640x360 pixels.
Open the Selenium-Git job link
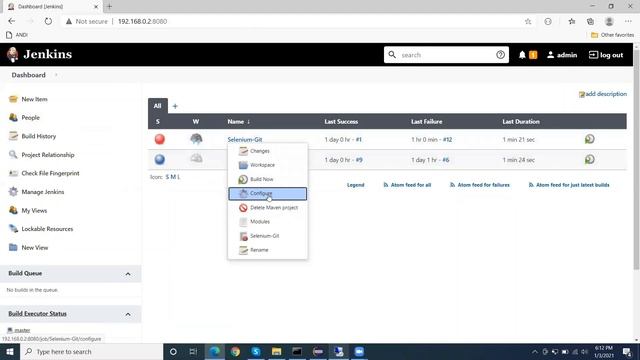point(245,140)
